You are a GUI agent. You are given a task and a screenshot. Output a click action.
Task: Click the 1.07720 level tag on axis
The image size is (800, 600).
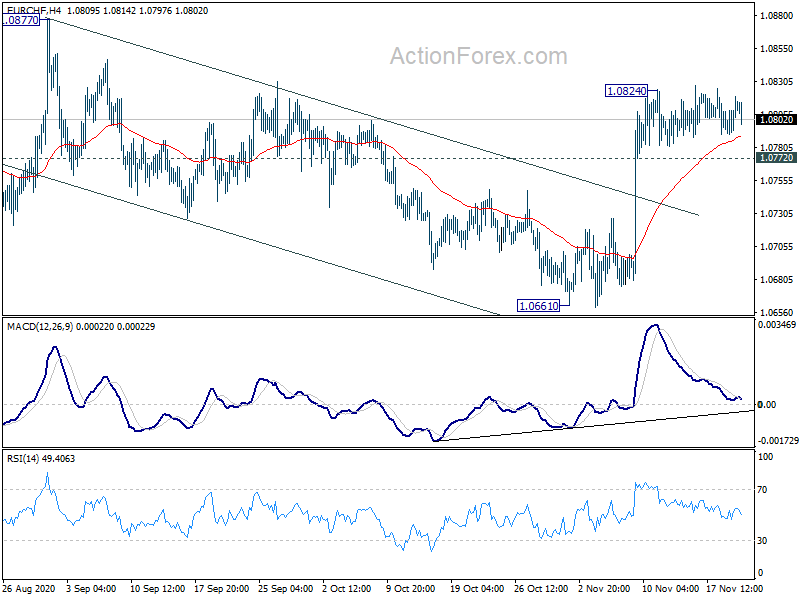pos(777,158)
